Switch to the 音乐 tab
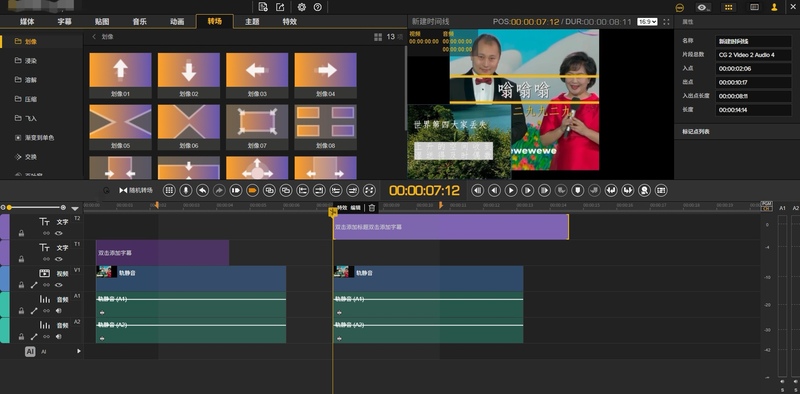The image size is (800, 394). tap(140, 21)
